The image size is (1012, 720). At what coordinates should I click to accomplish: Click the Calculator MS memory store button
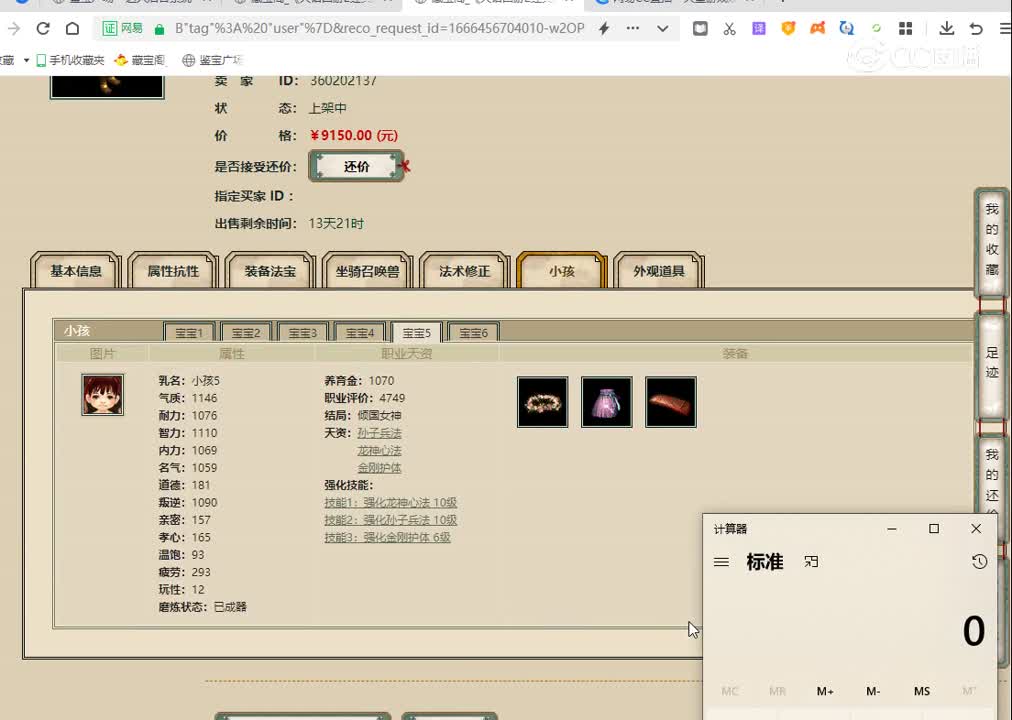[x=922, y=691]
